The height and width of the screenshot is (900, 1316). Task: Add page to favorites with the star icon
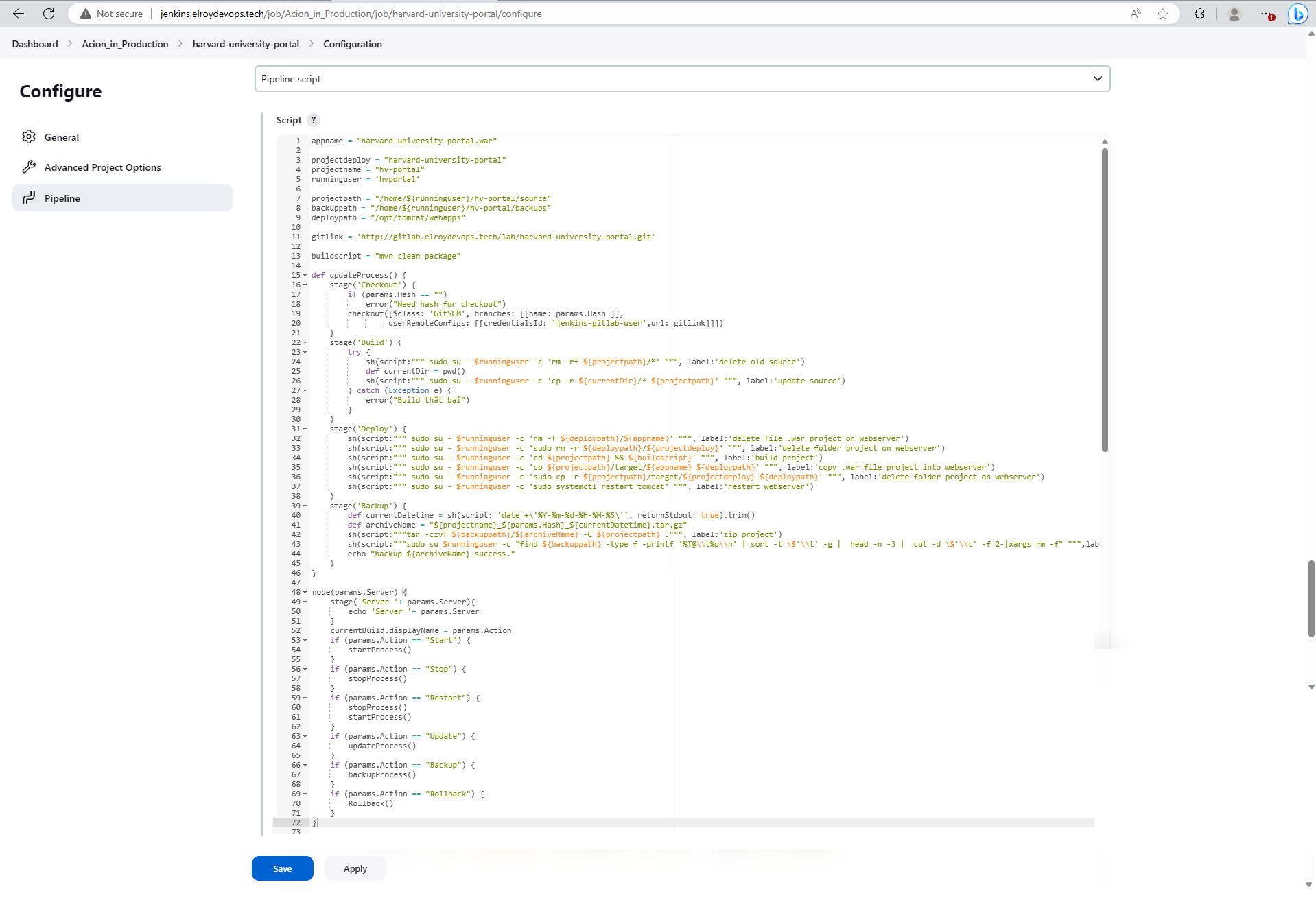pos(1163,14)
